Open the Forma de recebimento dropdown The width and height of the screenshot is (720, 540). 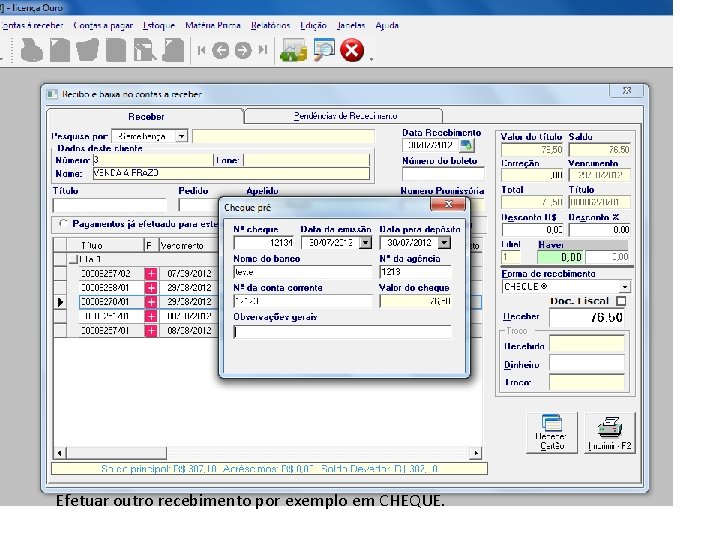[x=624, y=287]
